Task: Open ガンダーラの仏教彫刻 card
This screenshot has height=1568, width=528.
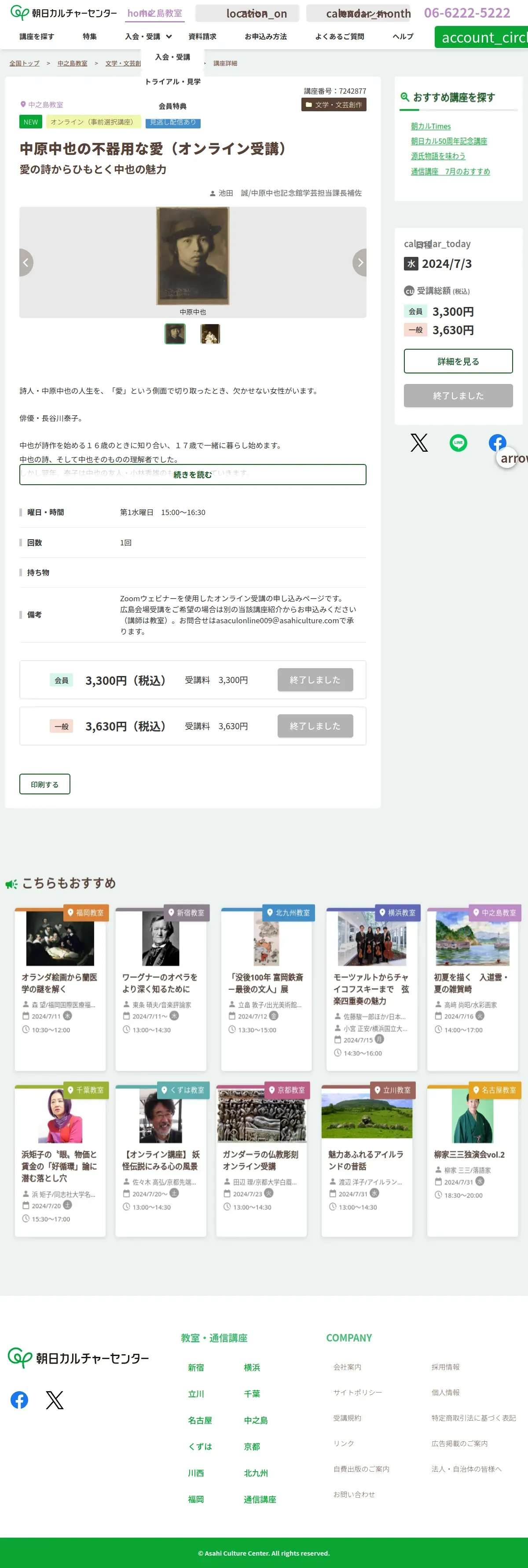Action: coord(261,1161)
